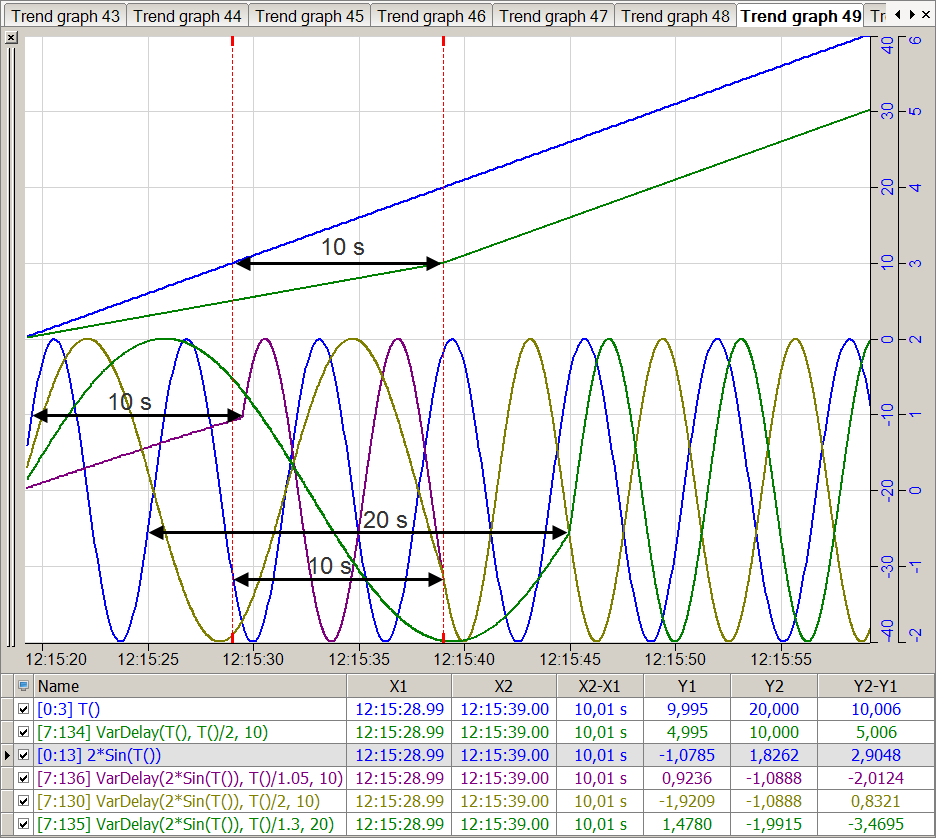Viewport: 936px width, 838px height.
Task: Click the Name column header
Action: 190,687
